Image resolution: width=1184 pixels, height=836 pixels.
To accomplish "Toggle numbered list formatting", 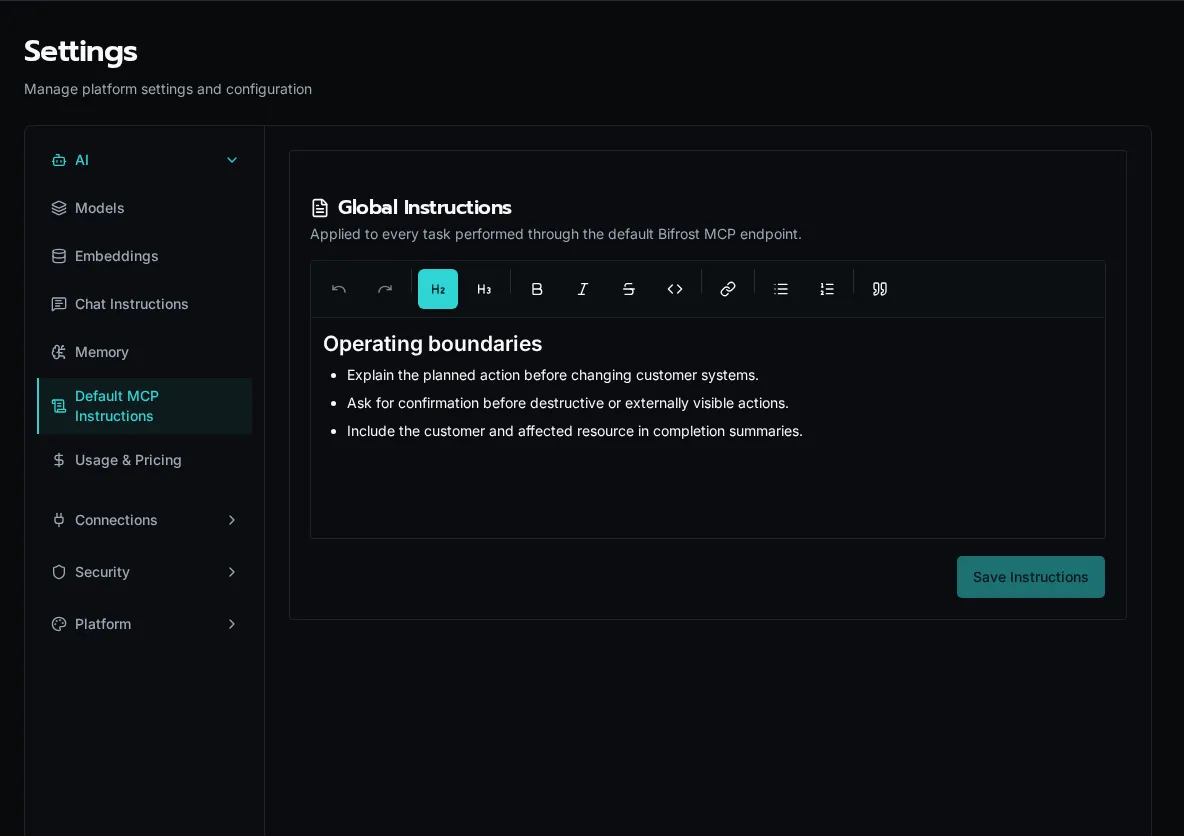I will click(x=827, y=289).
